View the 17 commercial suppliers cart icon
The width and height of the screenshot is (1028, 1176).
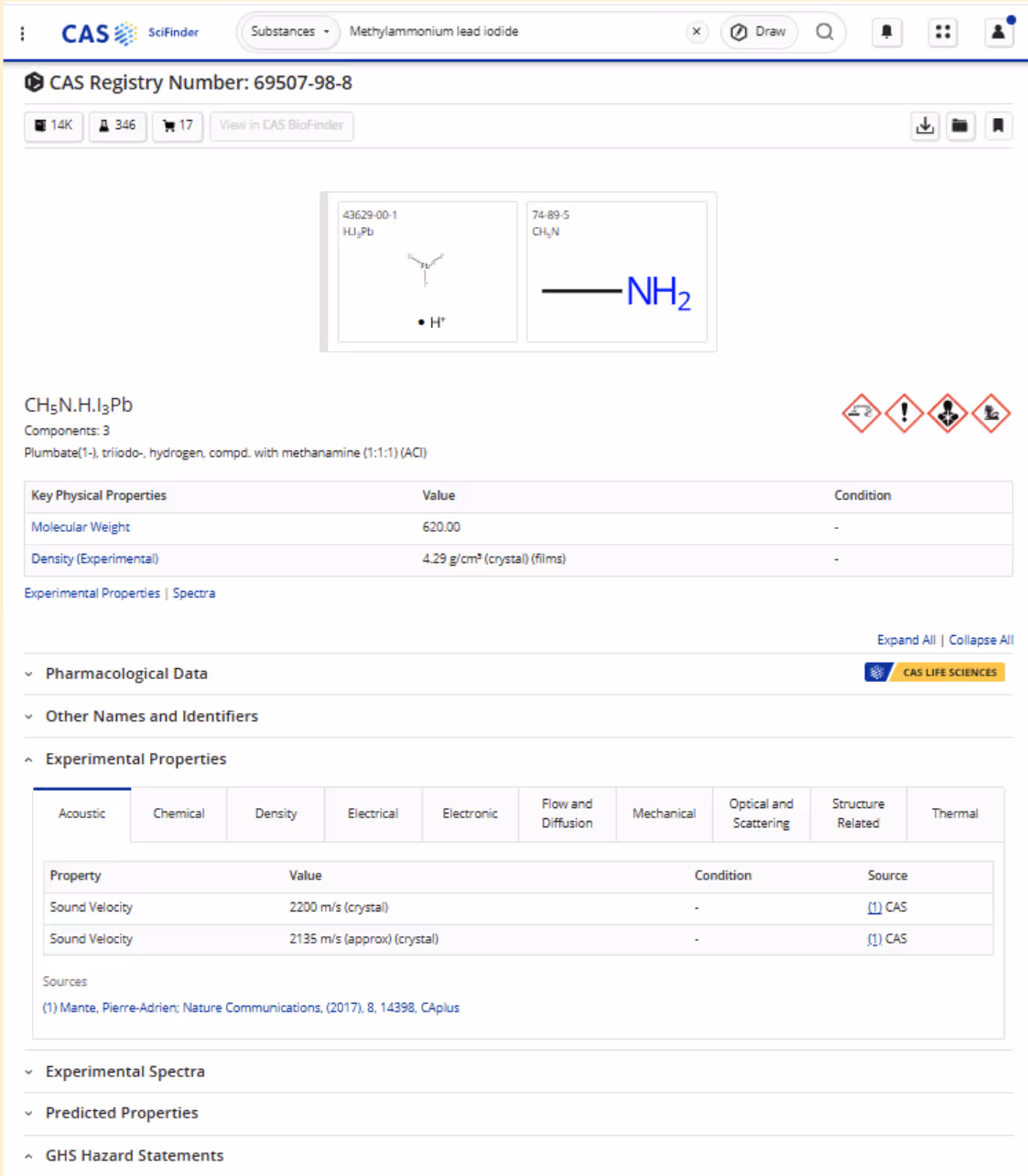point(177,126)
